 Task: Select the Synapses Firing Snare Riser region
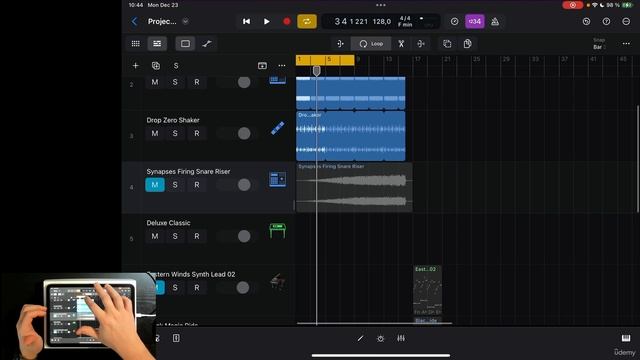pos(354,187)
